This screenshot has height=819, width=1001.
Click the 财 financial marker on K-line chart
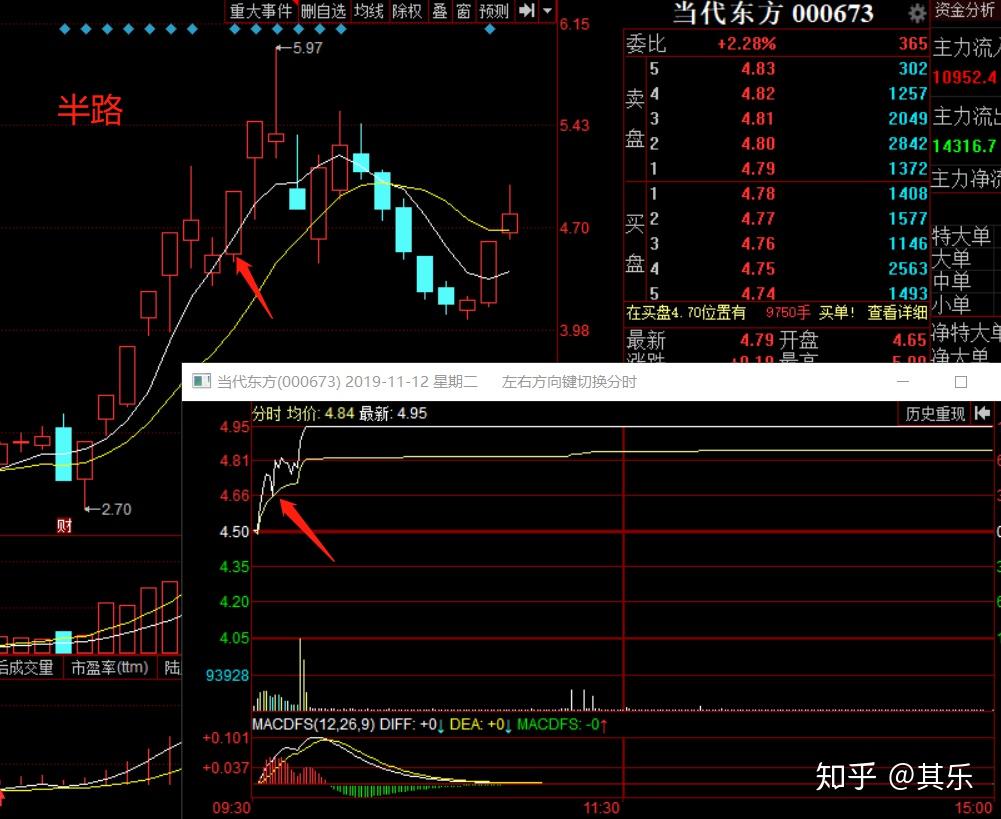tap(64, 525)
